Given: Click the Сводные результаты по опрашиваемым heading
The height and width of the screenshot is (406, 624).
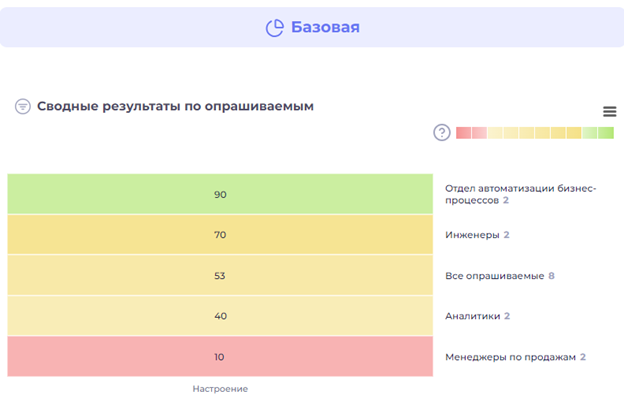Looking at the screenshot, I should (x=176, y=106).
